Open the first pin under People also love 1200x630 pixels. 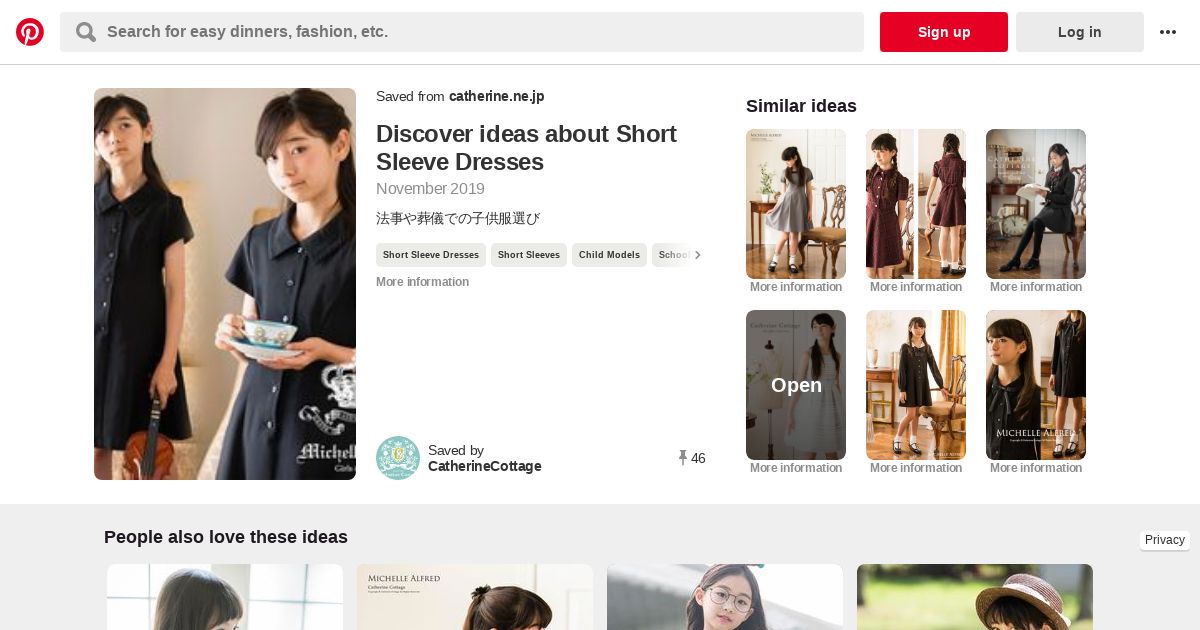(225, 597)
